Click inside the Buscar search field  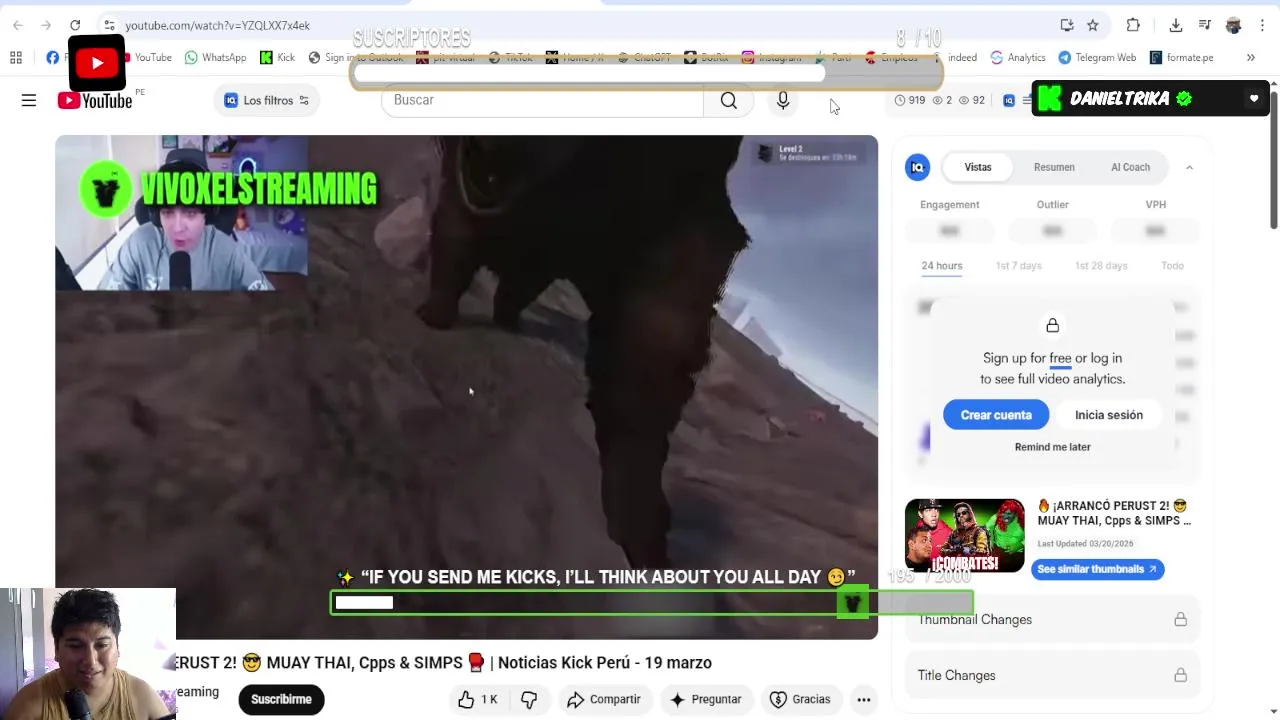(542, 100)
